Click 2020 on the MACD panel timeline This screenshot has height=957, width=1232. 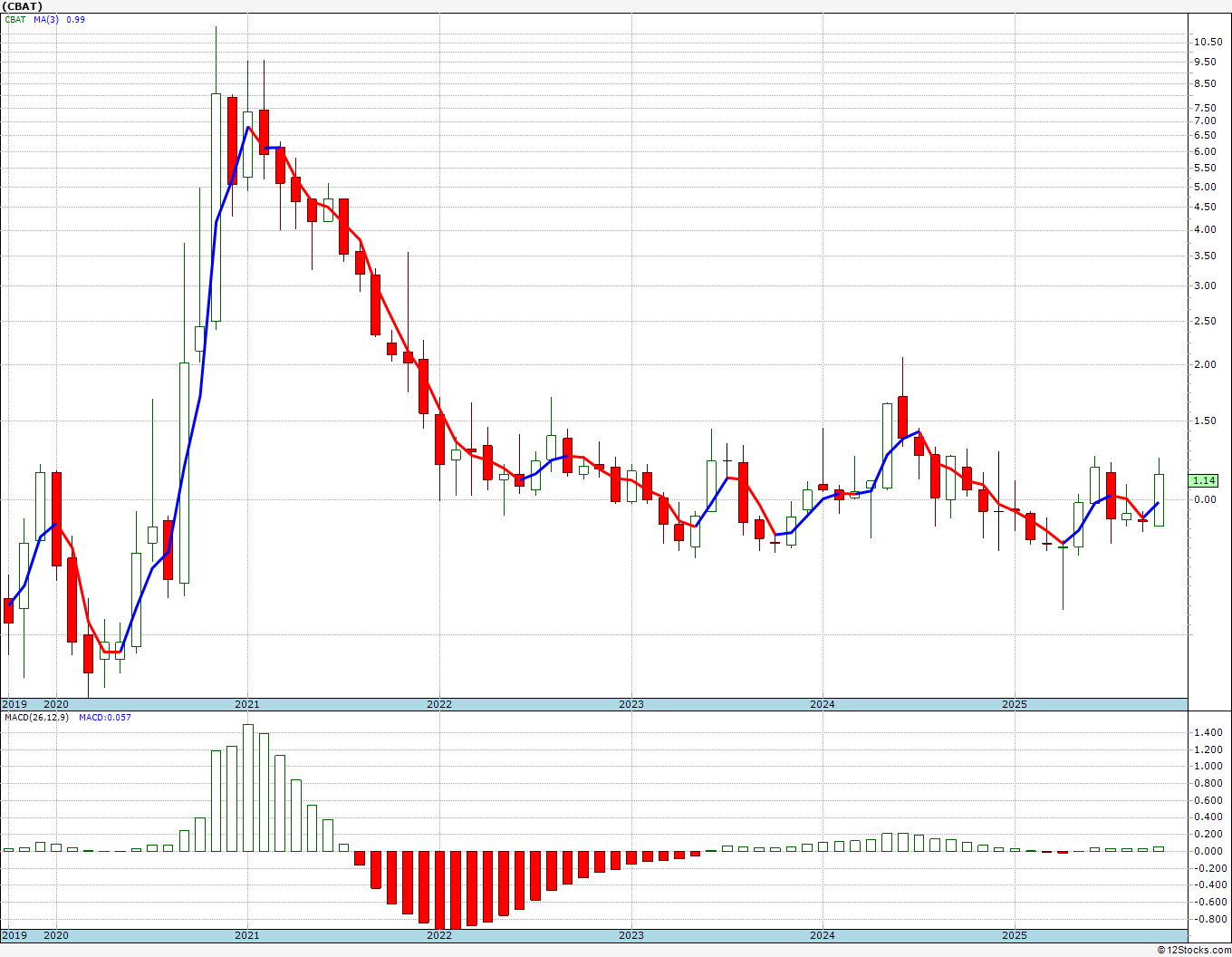[x=56, y=935]
